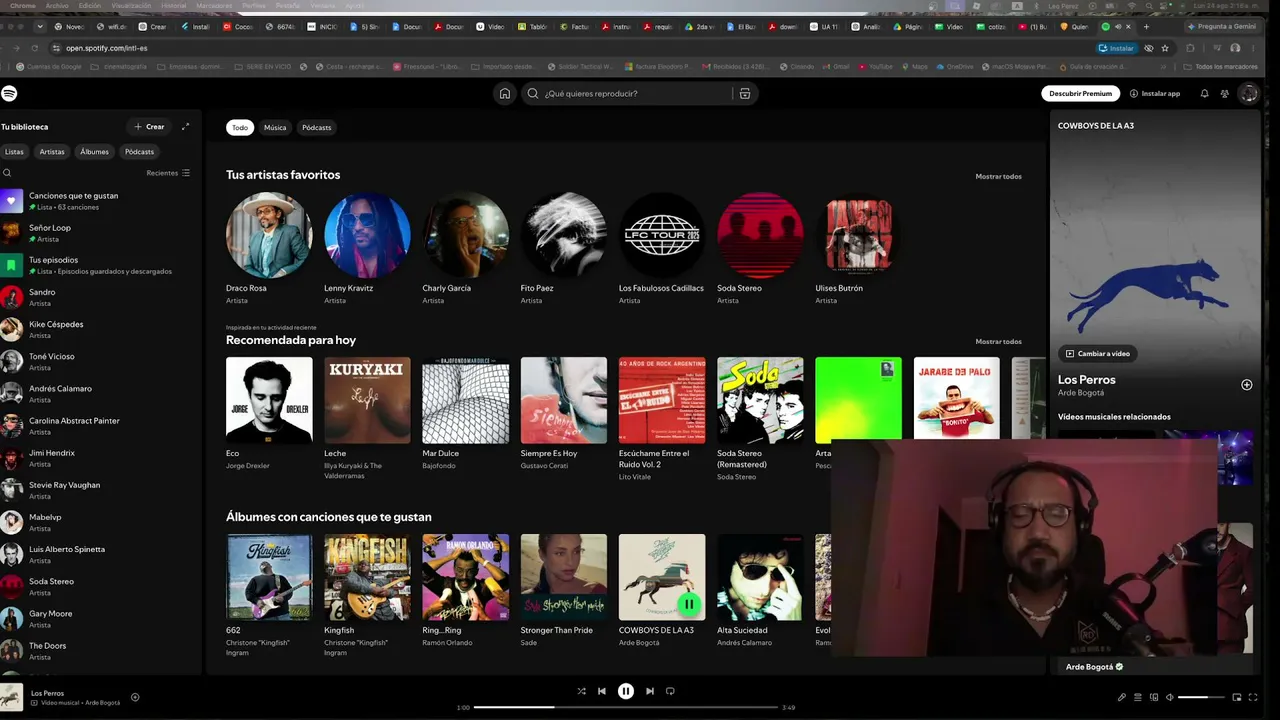
Task: Add Los Perros to library from right panel
Action: pos(1246,384)
